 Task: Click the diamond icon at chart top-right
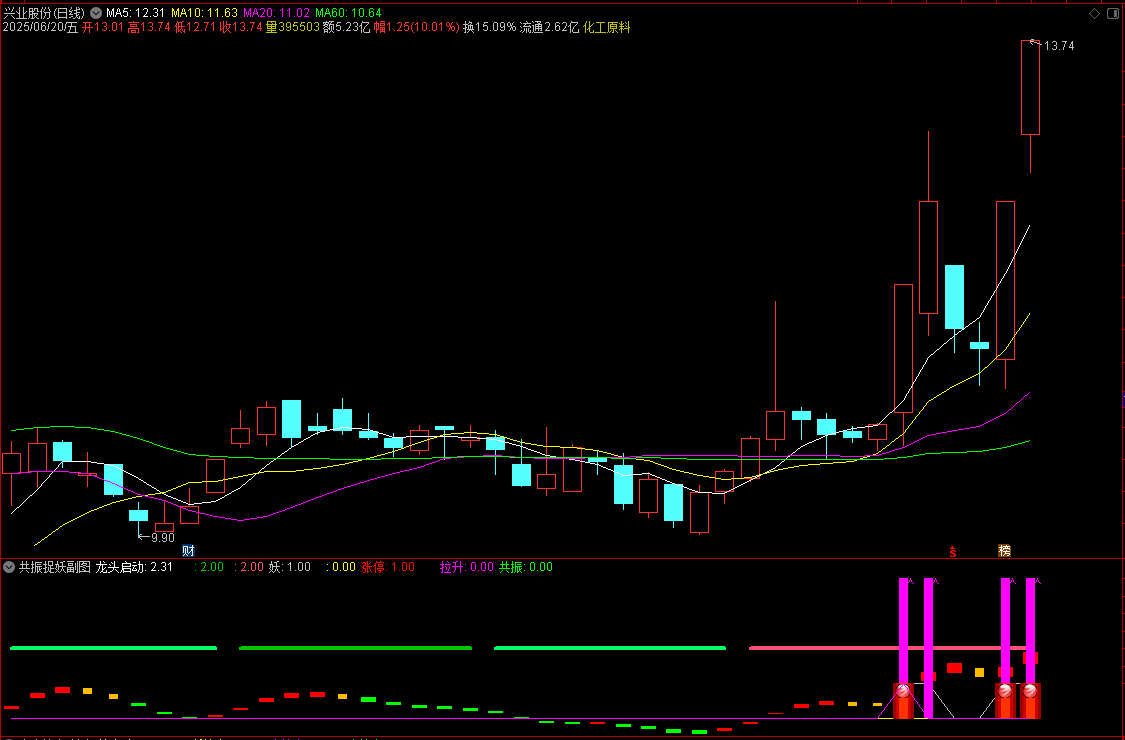click(1094, 13)
